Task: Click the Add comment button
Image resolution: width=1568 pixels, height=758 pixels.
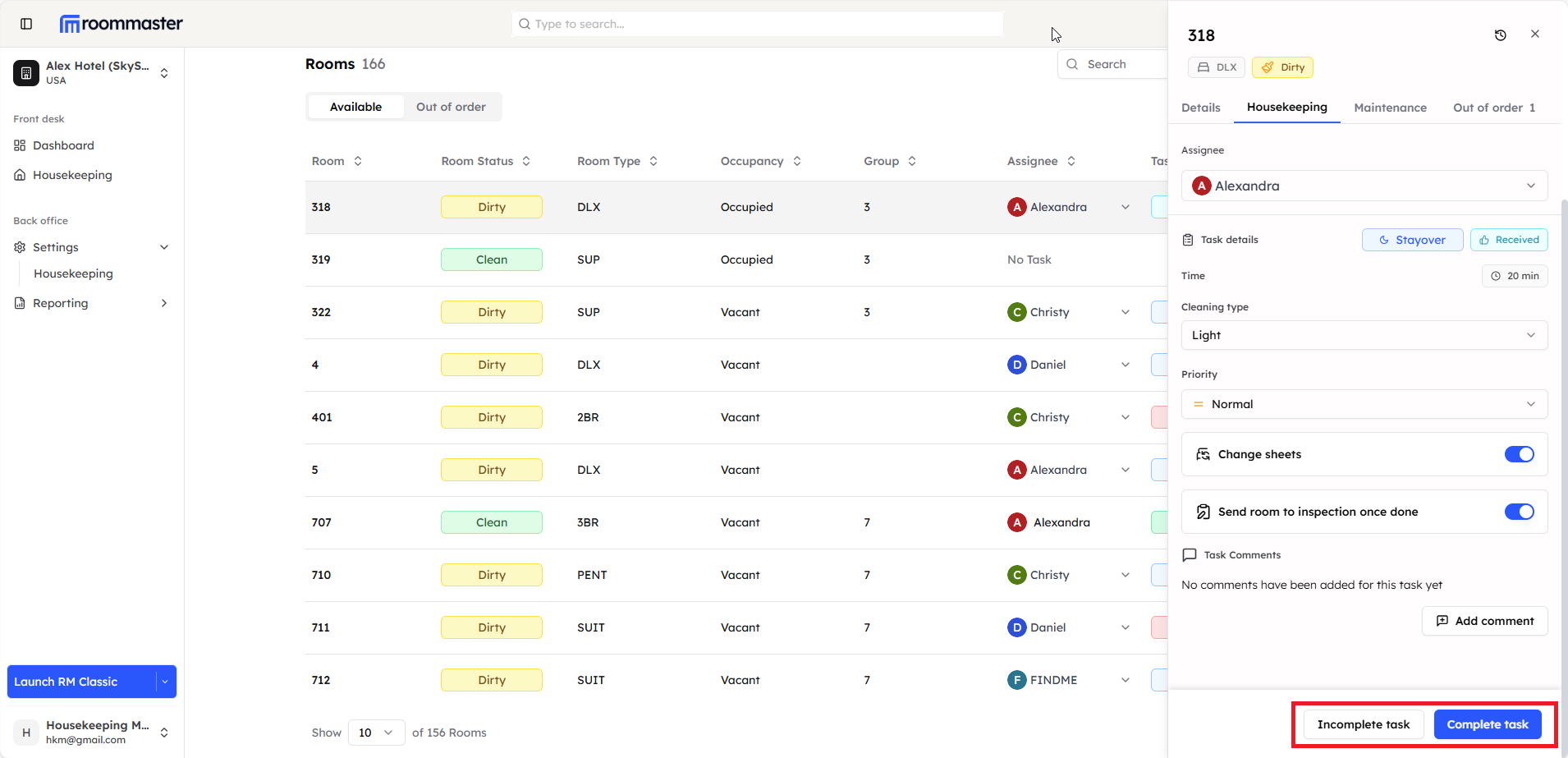Action: [x=1484, y=621]
